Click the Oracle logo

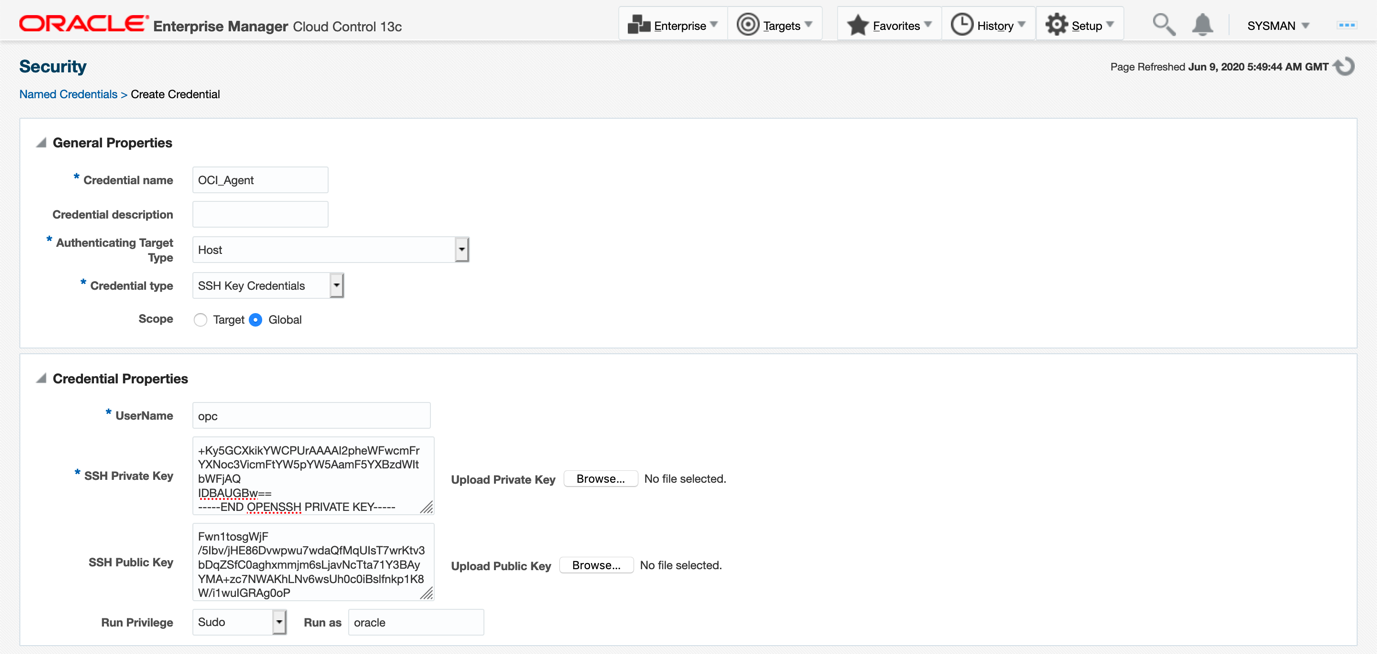point(84,24)
